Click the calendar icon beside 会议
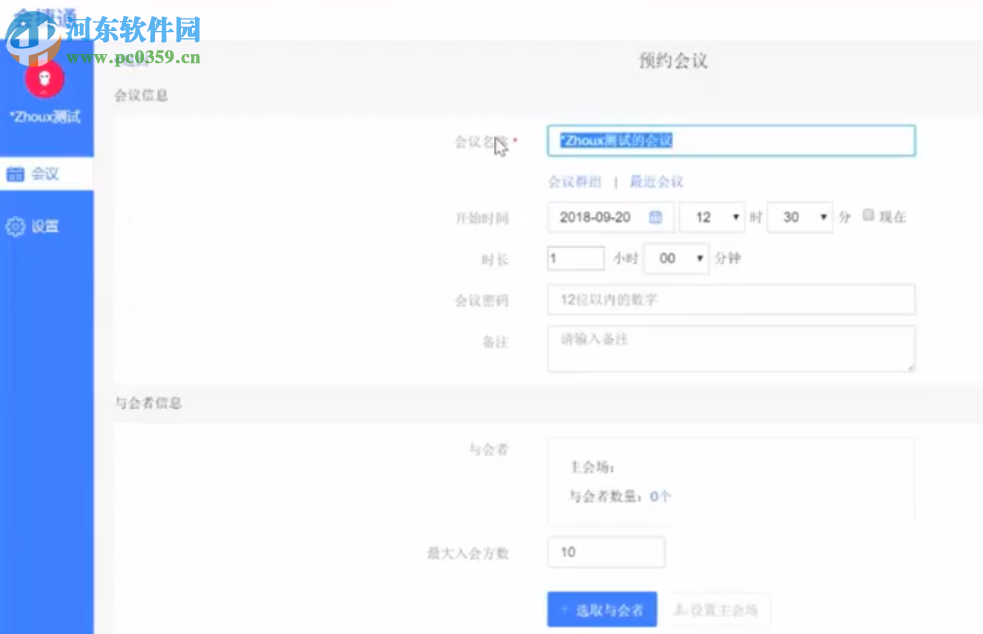 (15, 174)
